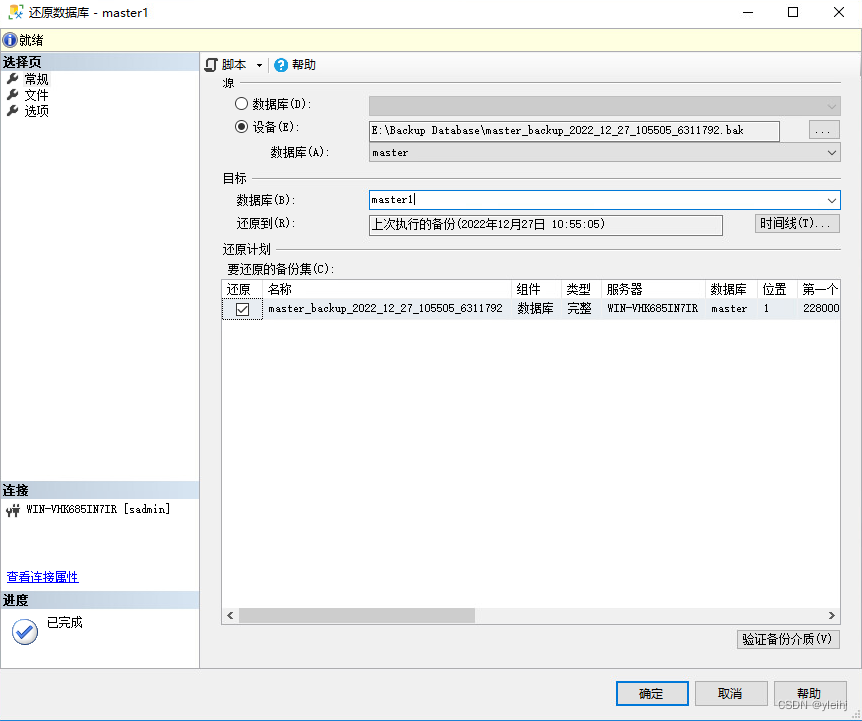Open the source 数据库(A) dropdown showing master
The width and height of the screenshot is (862, 721).
coord(832,152)
